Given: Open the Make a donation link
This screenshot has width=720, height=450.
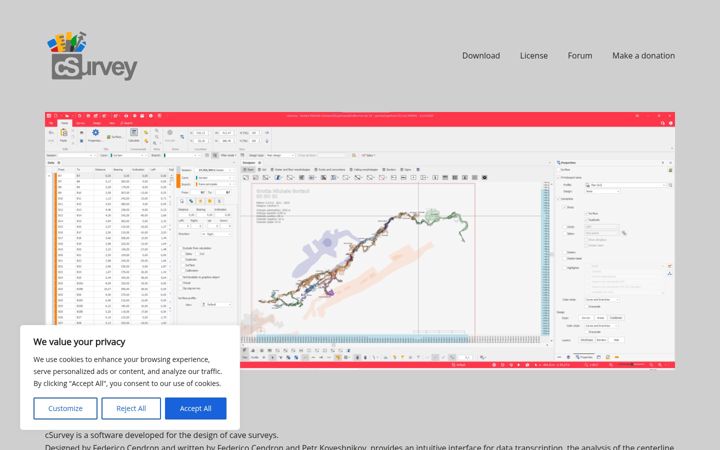Looking at the screenshot, I should pyautogui.click(x=643, y=56).
